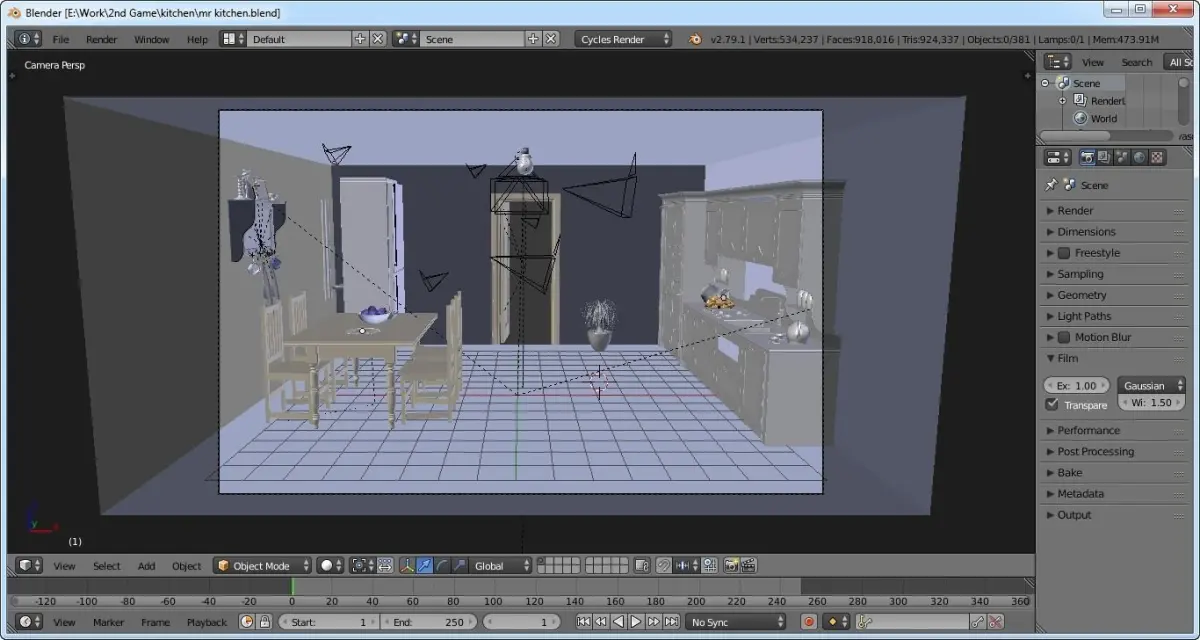The height and width of the screenshot is (640, 1200).
Task: Open the screen layout browse icon
Action: click(x=233, y=39)
